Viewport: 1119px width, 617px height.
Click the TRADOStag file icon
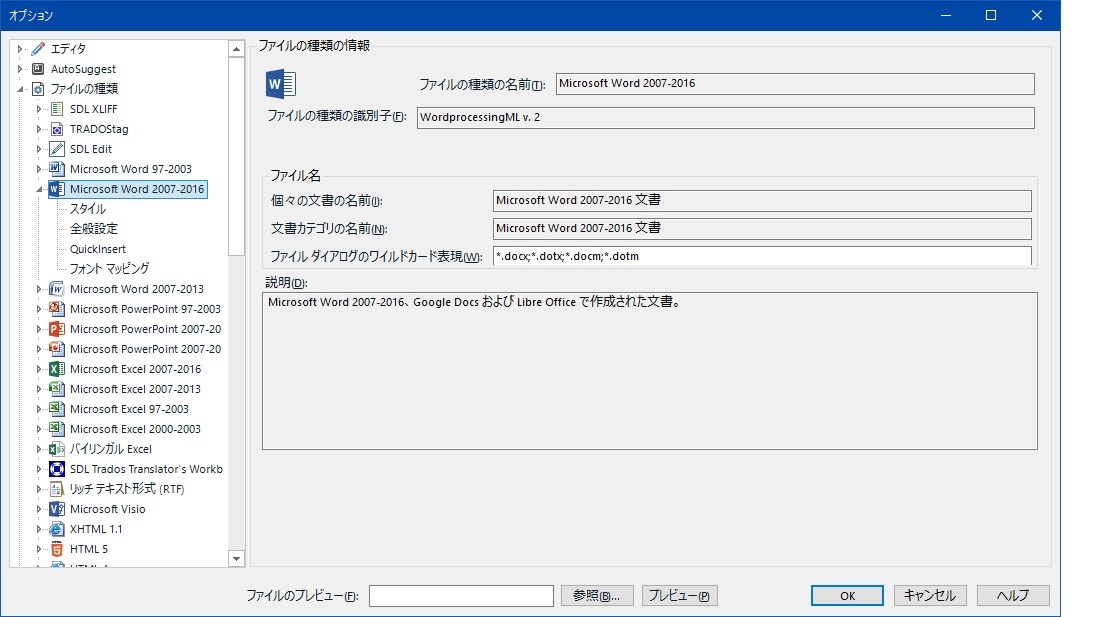pos(57,128)
